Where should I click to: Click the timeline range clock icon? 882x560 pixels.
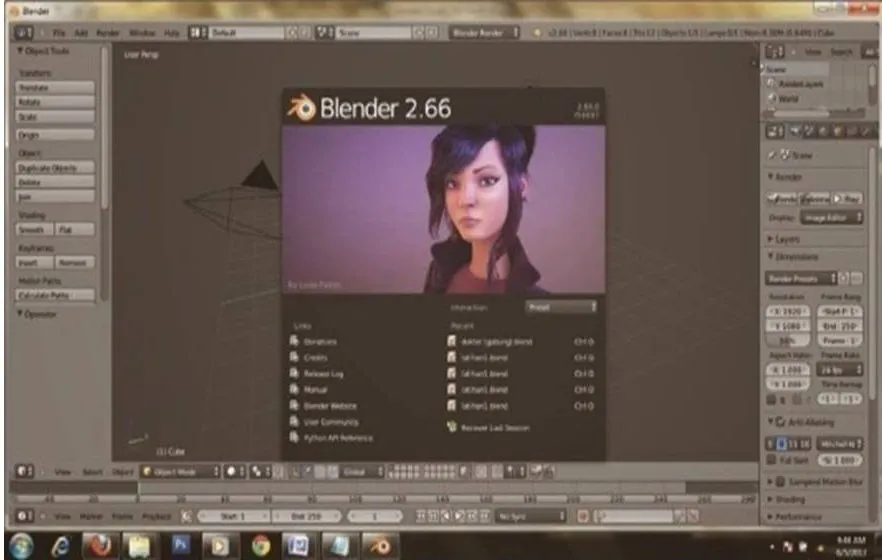tap(187, 516)
